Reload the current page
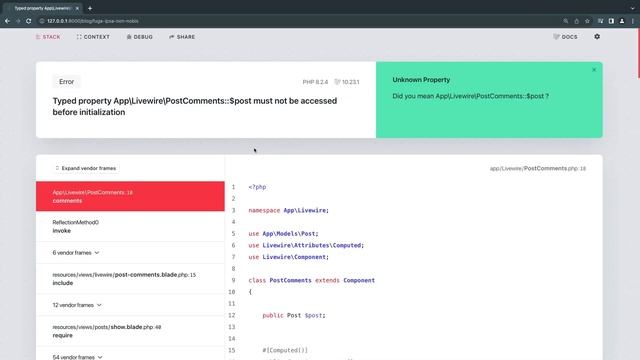The image size is (640, 360). click(29, 21)
